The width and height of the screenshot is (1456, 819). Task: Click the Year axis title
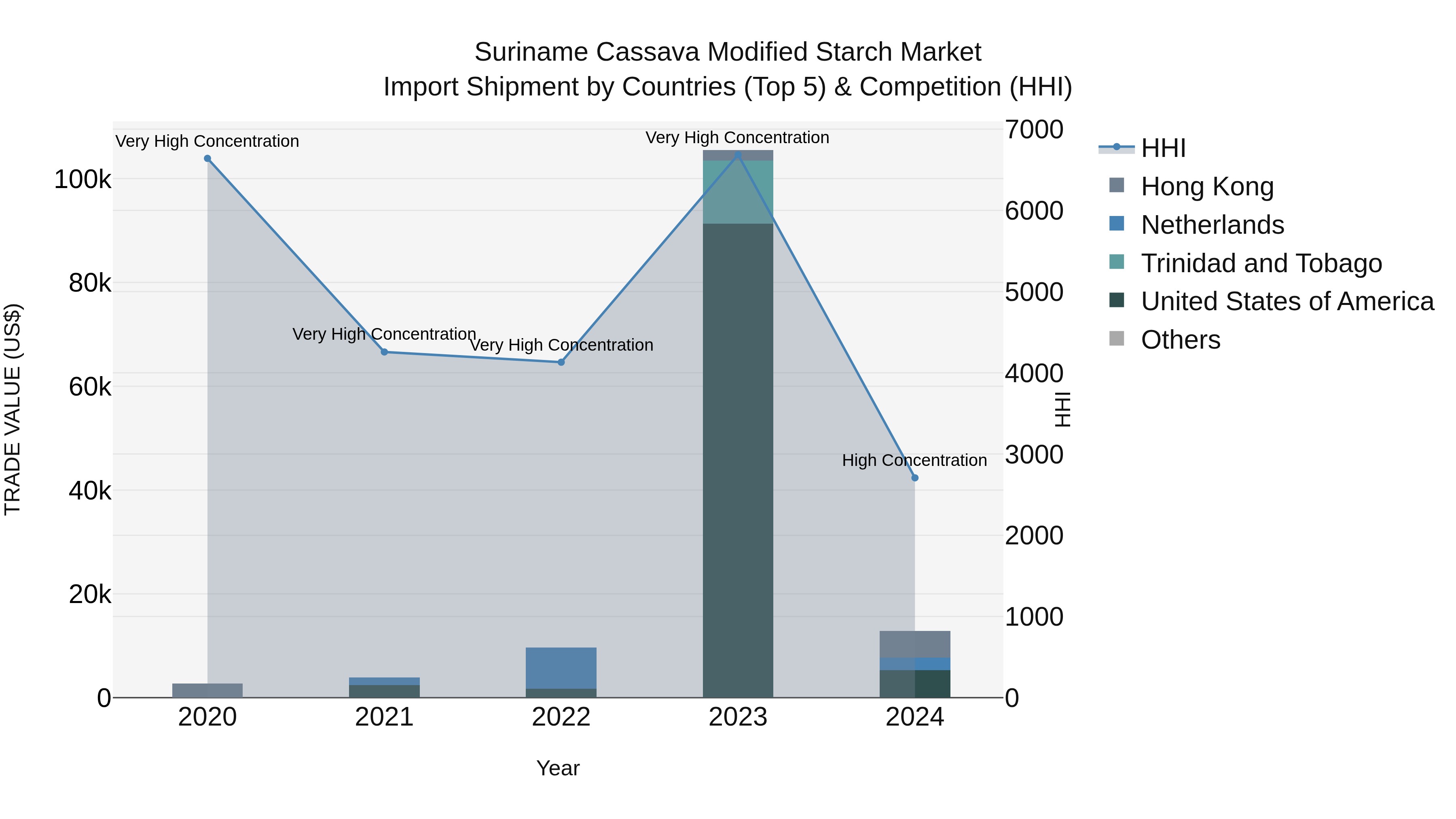558,768
